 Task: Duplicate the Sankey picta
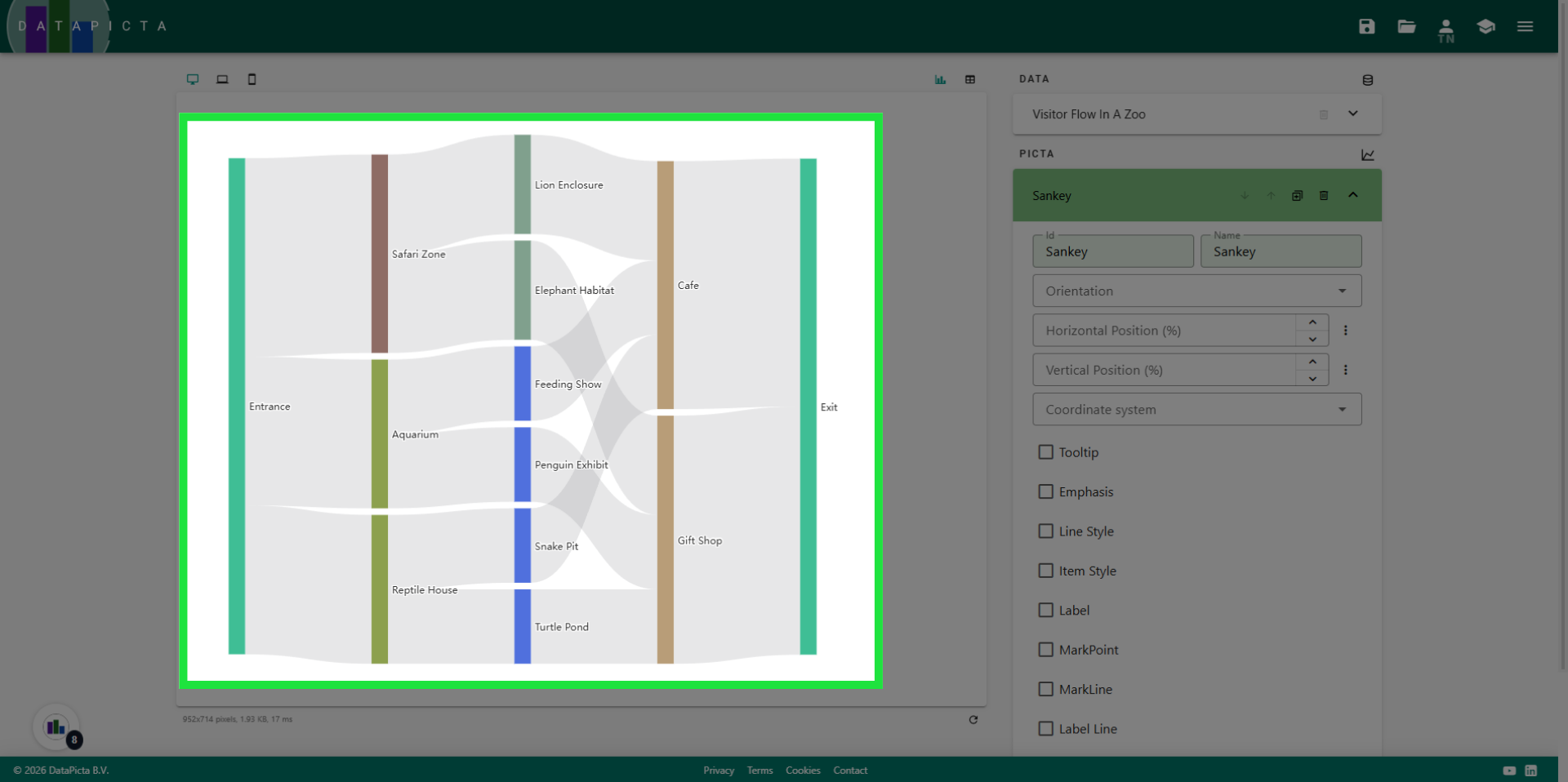point(1297,196)
